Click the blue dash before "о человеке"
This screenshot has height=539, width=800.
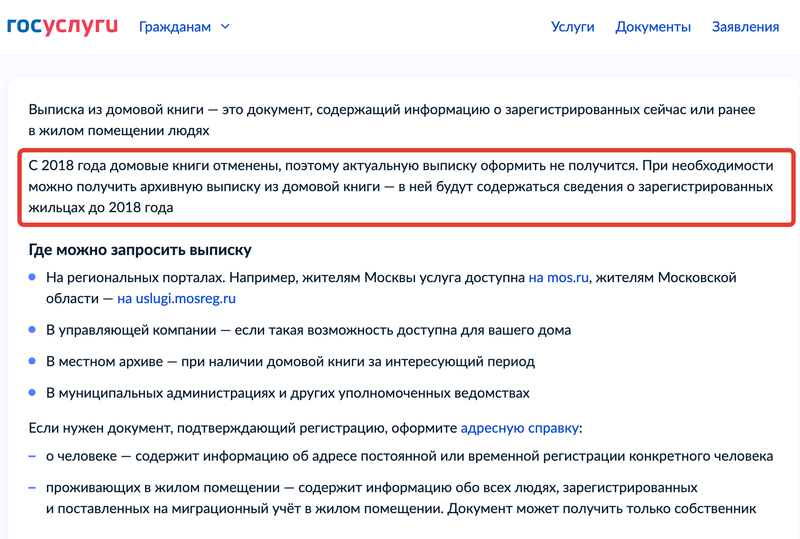point(32,456)
